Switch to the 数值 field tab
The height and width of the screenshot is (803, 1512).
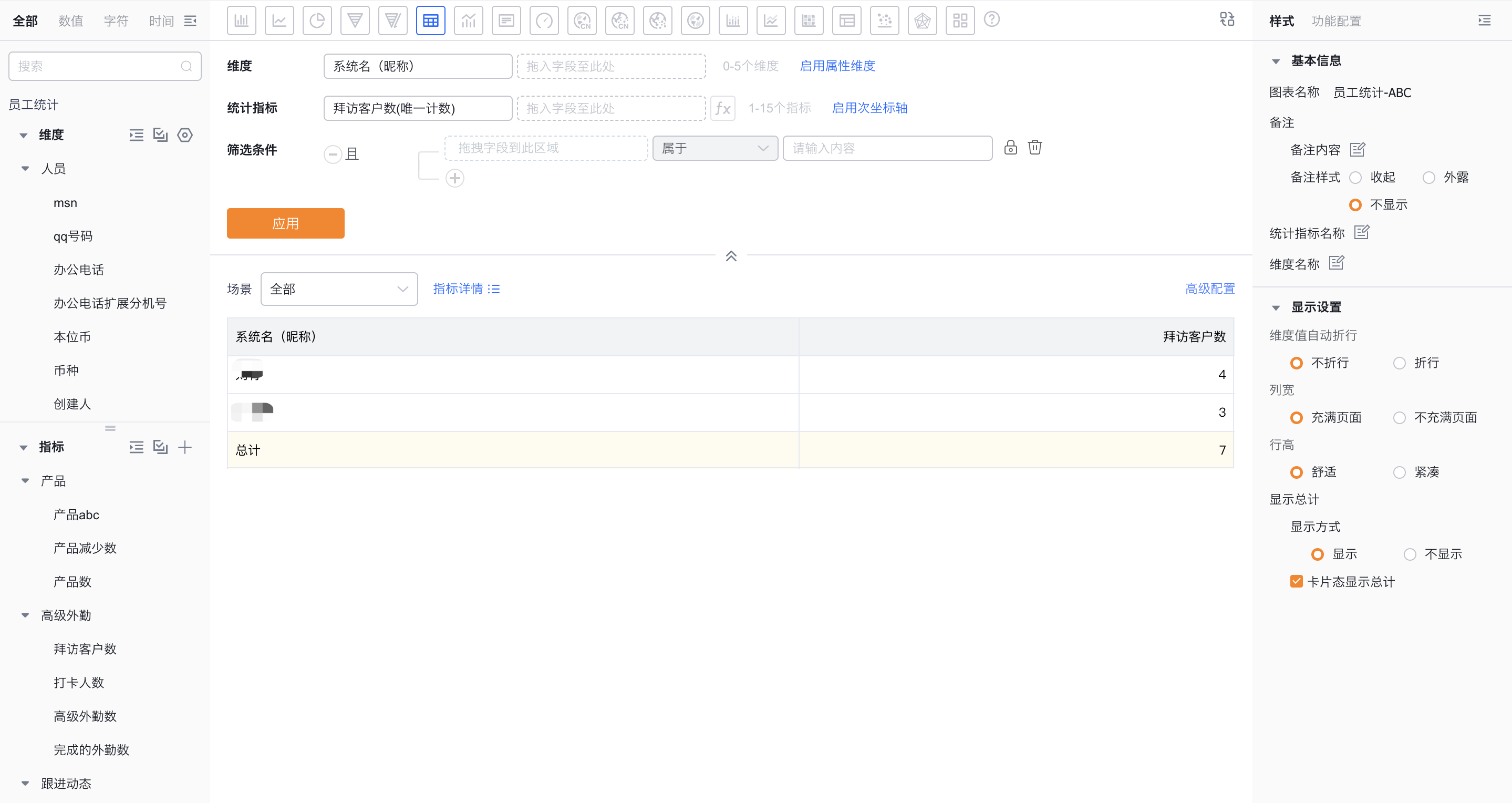[x=70, y=21]
